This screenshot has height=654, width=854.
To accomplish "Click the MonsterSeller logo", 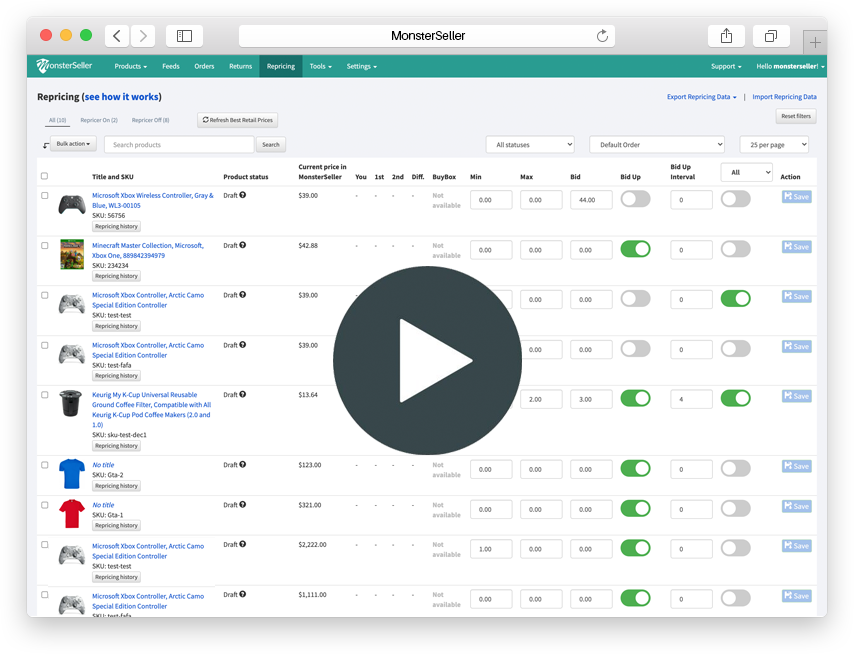I will point(64,66).
